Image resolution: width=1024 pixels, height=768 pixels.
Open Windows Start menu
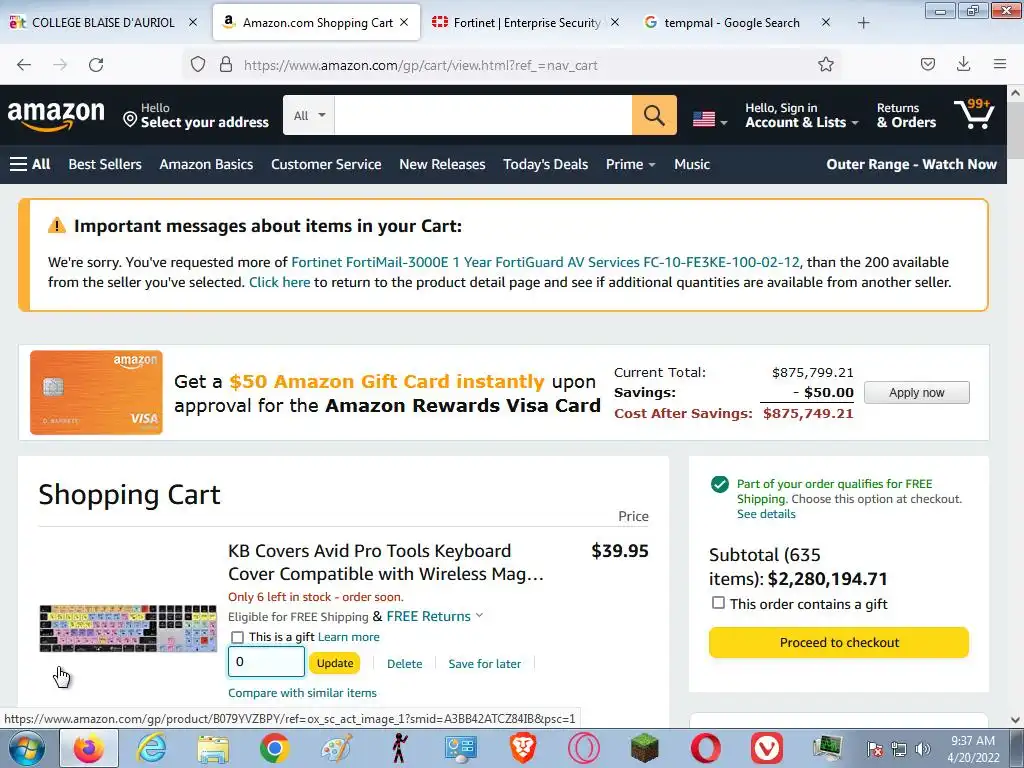pos(26,748)
